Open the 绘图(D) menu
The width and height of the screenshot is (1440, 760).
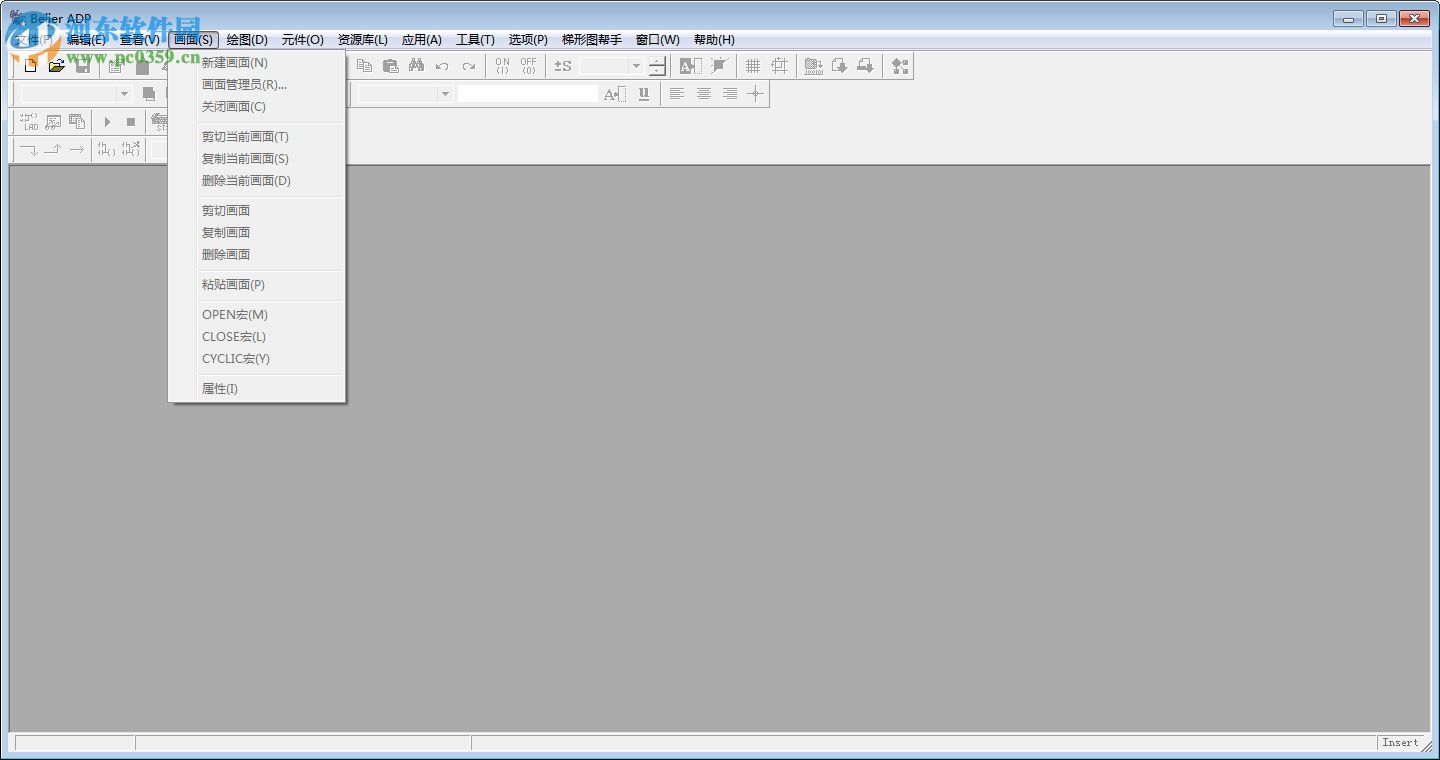247,40
